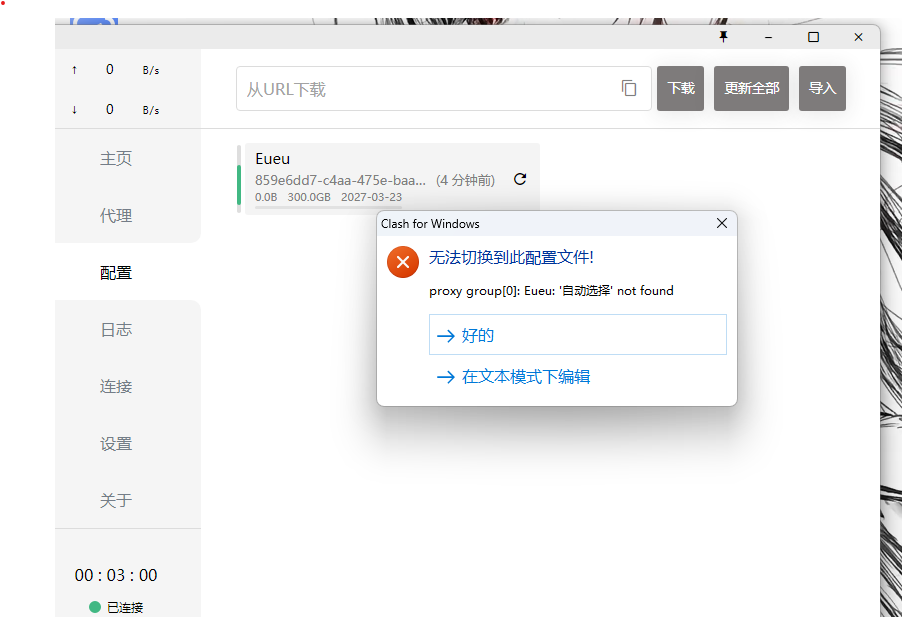Click the paste clipboard icon in URL field
The width and height of the screenshot is (902, 617).
click(x=629, y=88)
